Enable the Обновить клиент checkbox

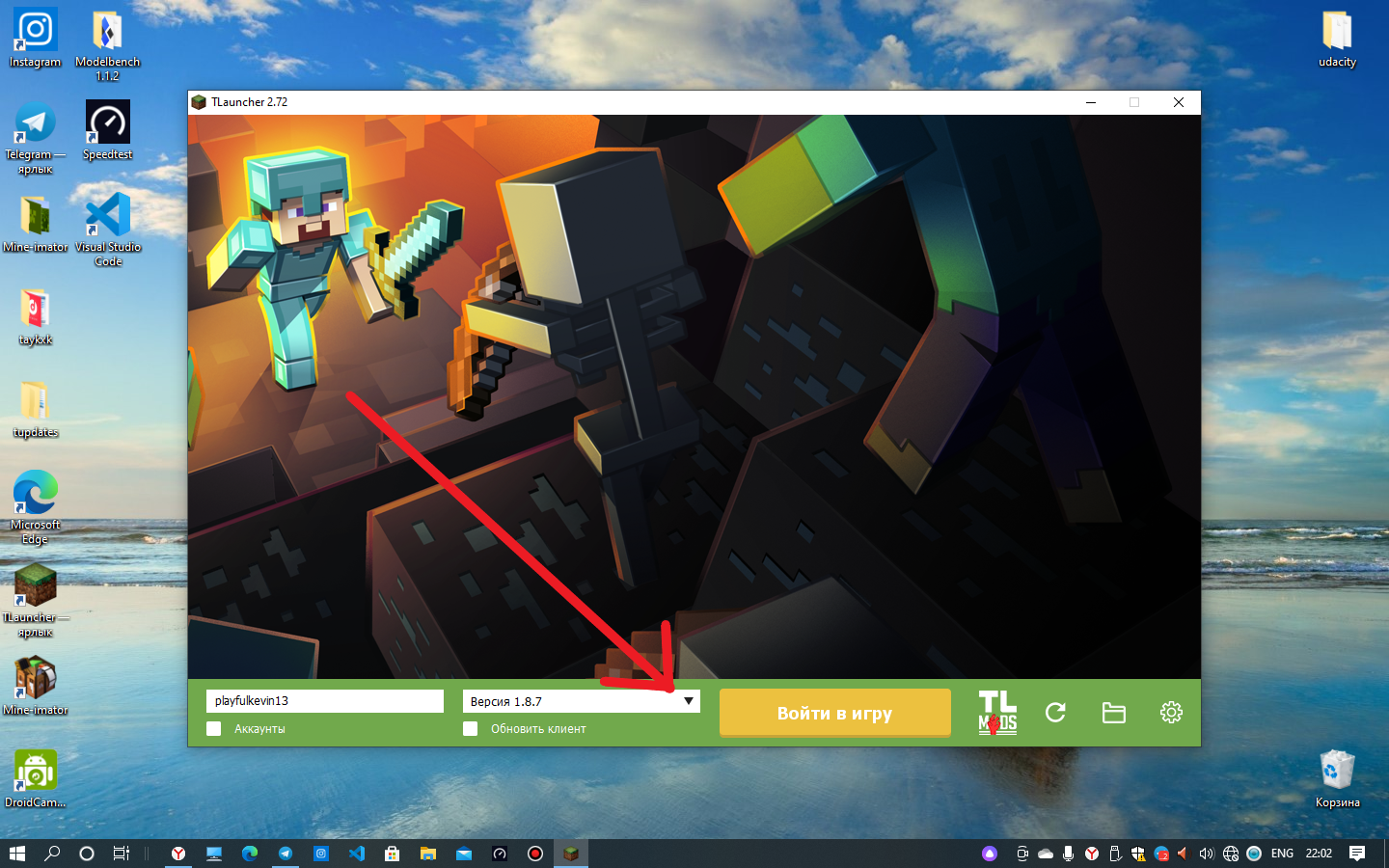pyautogui.click(x=471, y=729)
